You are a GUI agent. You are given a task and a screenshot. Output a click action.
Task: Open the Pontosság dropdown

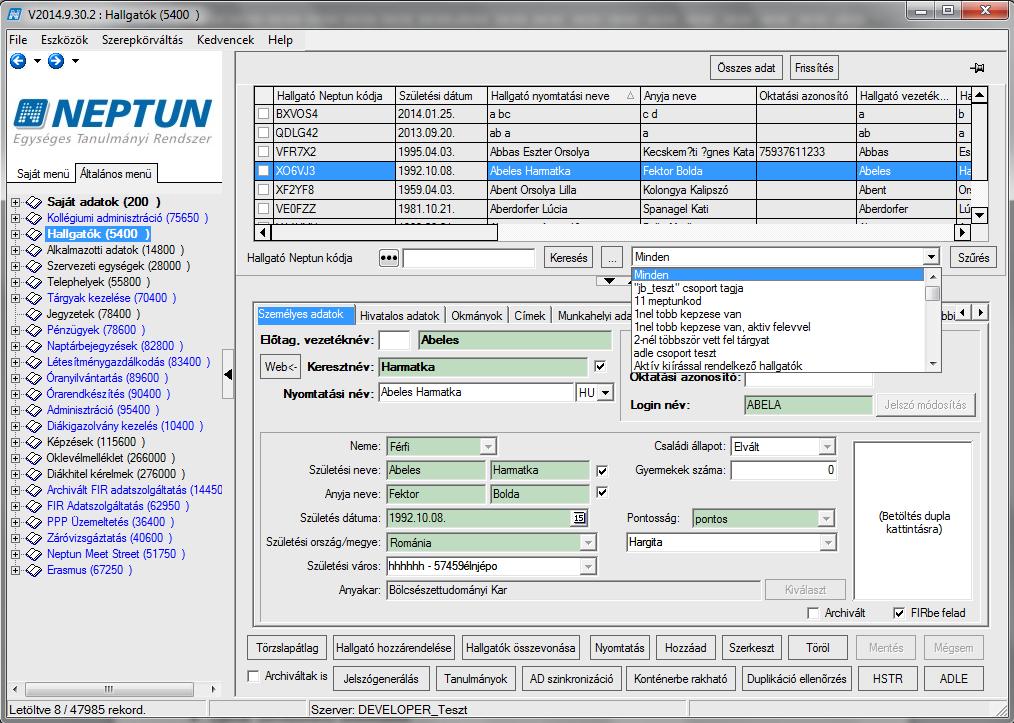click(826, 519)
